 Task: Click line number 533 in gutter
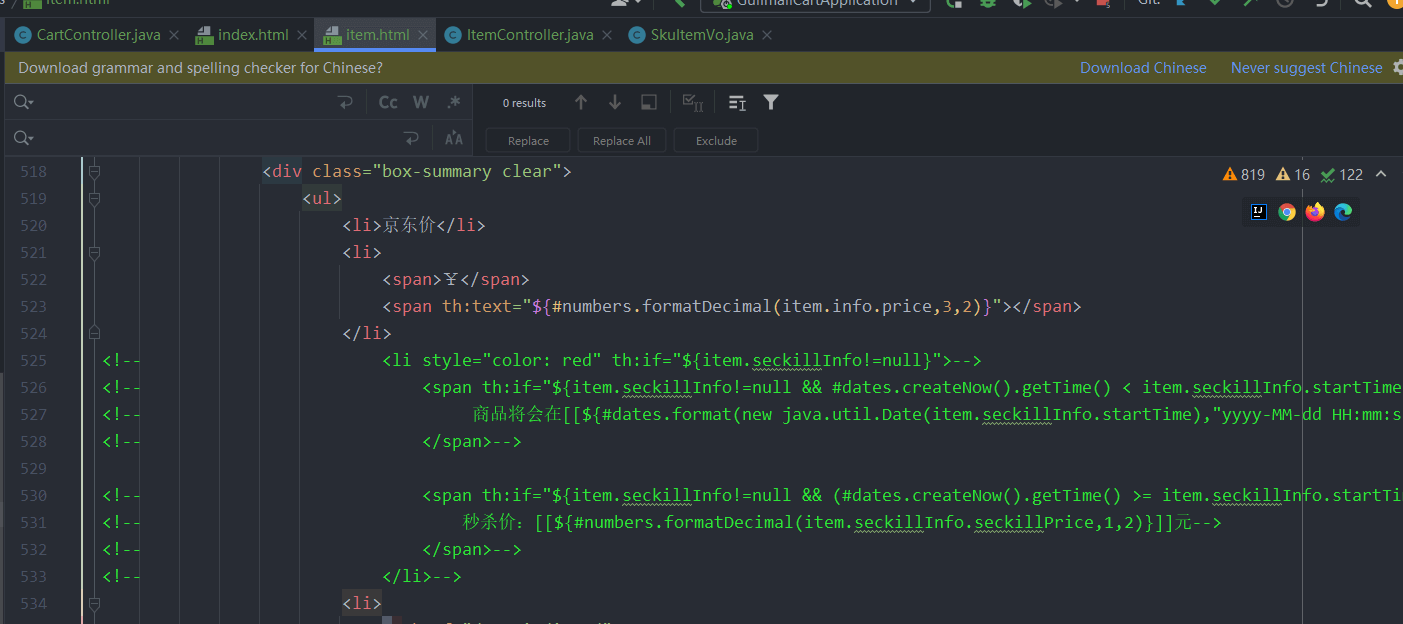[x=33, y=577]
